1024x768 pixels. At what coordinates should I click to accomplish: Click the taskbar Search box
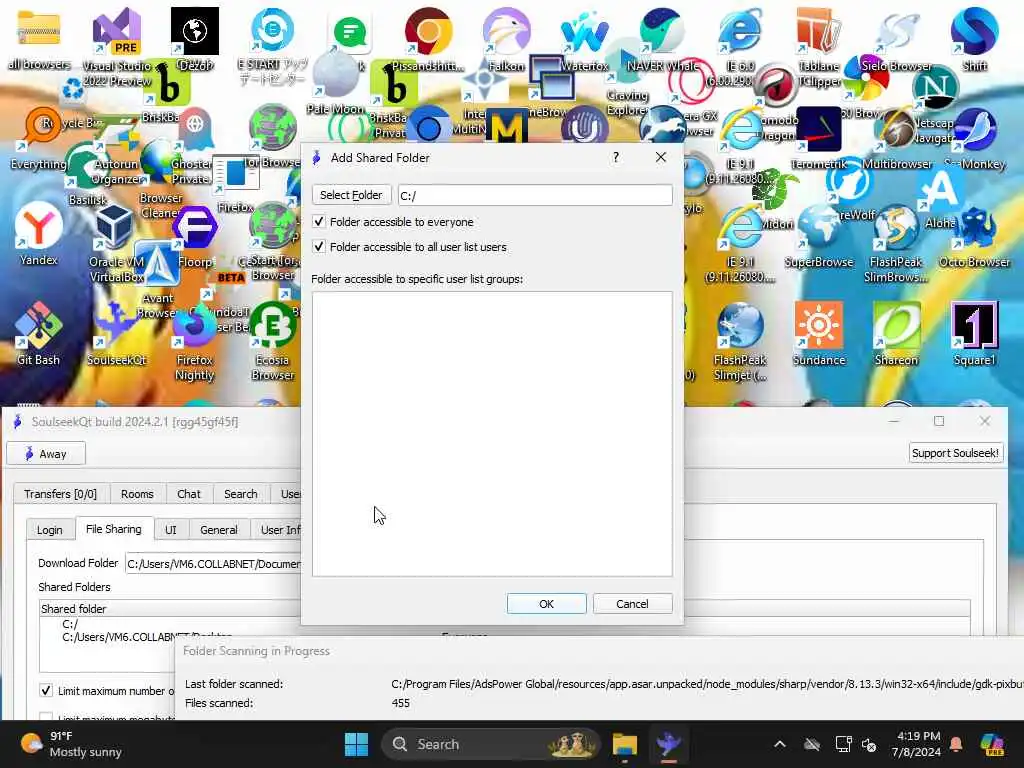tap(490, 744)
